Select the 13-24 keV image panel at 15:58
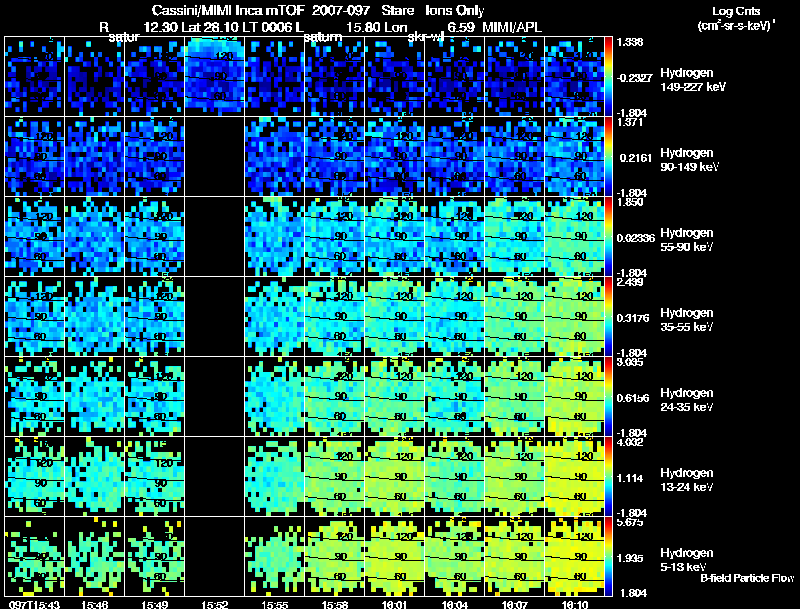This screenshot has height=609, width=800. coord(335,477)
